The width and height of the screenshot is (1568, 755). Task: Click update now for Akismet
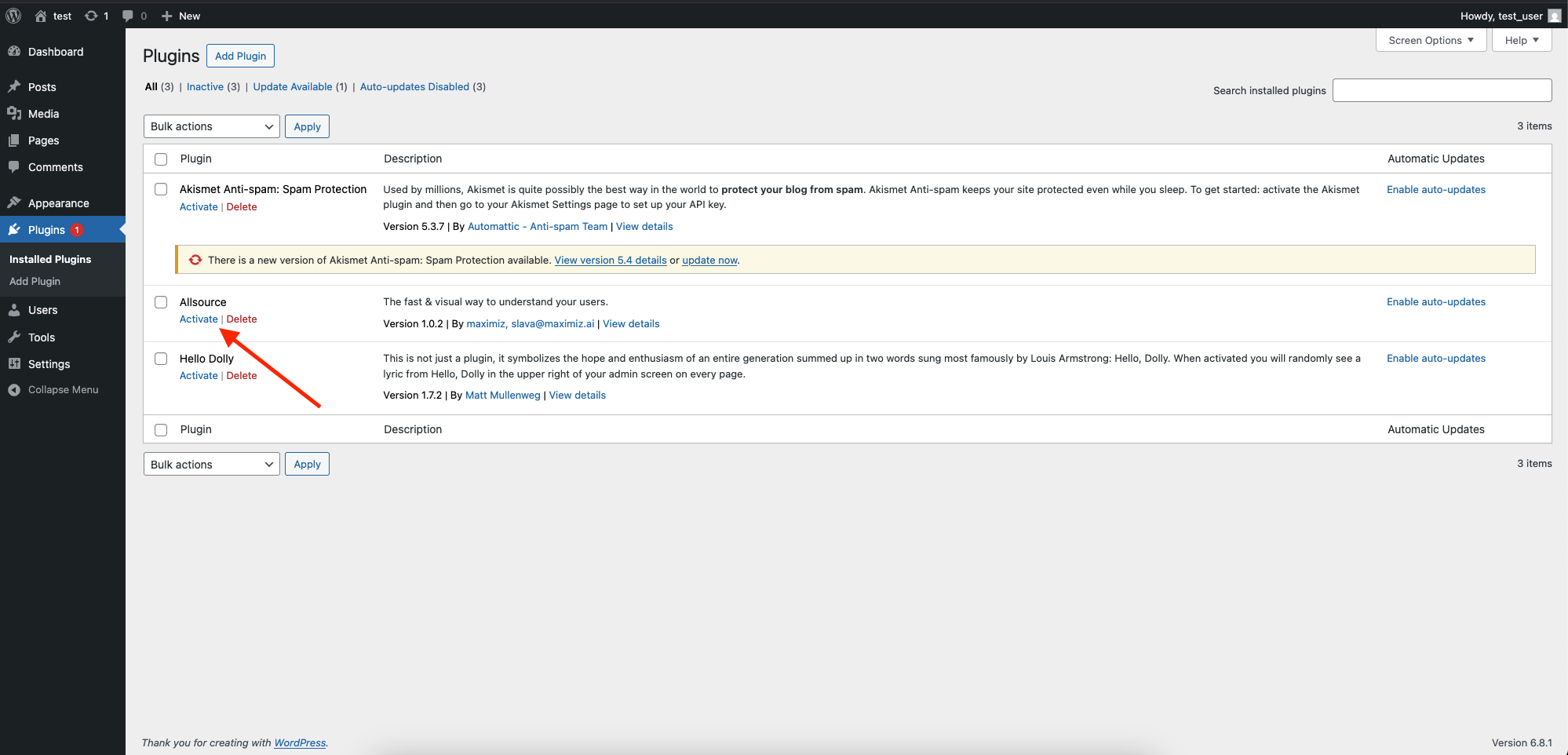pyautogui.click(x=709, y=260)
